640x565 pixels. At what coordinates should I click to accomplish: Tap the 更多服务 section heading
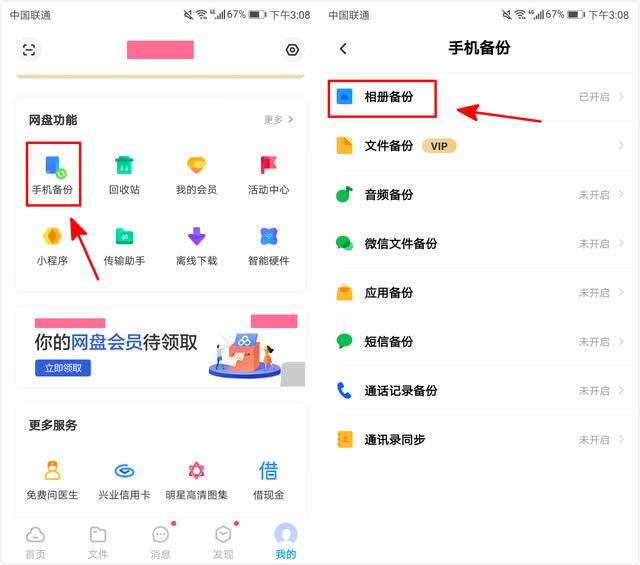(x=53, y=425)
